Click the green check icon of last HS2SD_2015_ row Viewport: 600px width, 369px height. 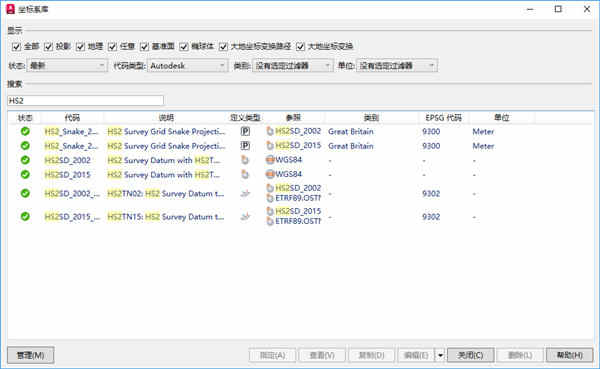point(25,216)
